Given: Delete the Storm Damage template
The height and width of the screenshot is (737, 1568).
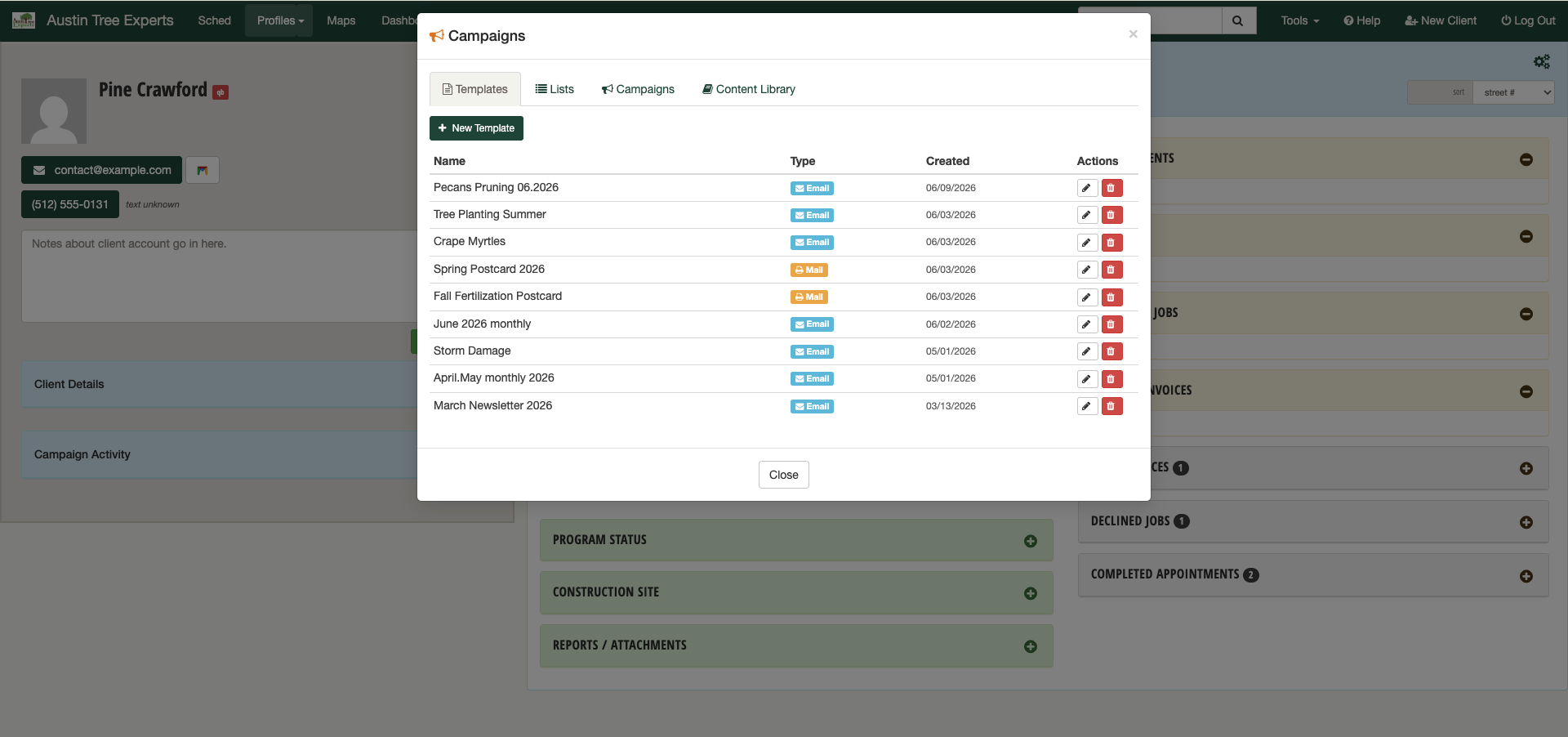Looking at the screenshot, I should 1111,351.
